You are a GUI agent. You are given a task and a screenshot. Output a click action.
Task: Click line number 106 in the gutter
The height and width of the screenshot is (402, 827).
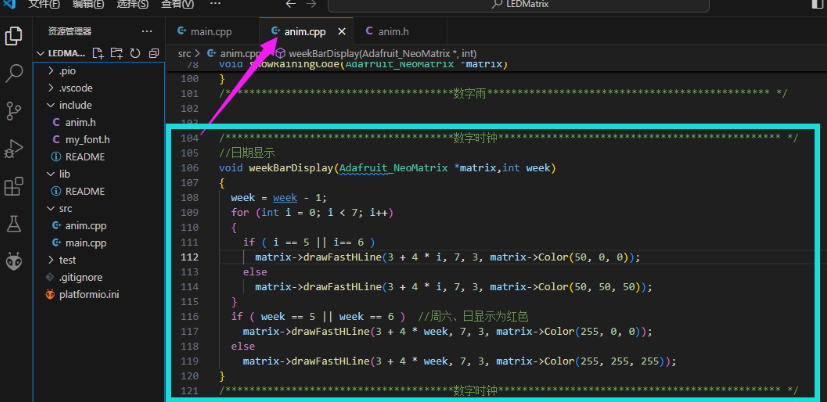(x=191, y=168)
